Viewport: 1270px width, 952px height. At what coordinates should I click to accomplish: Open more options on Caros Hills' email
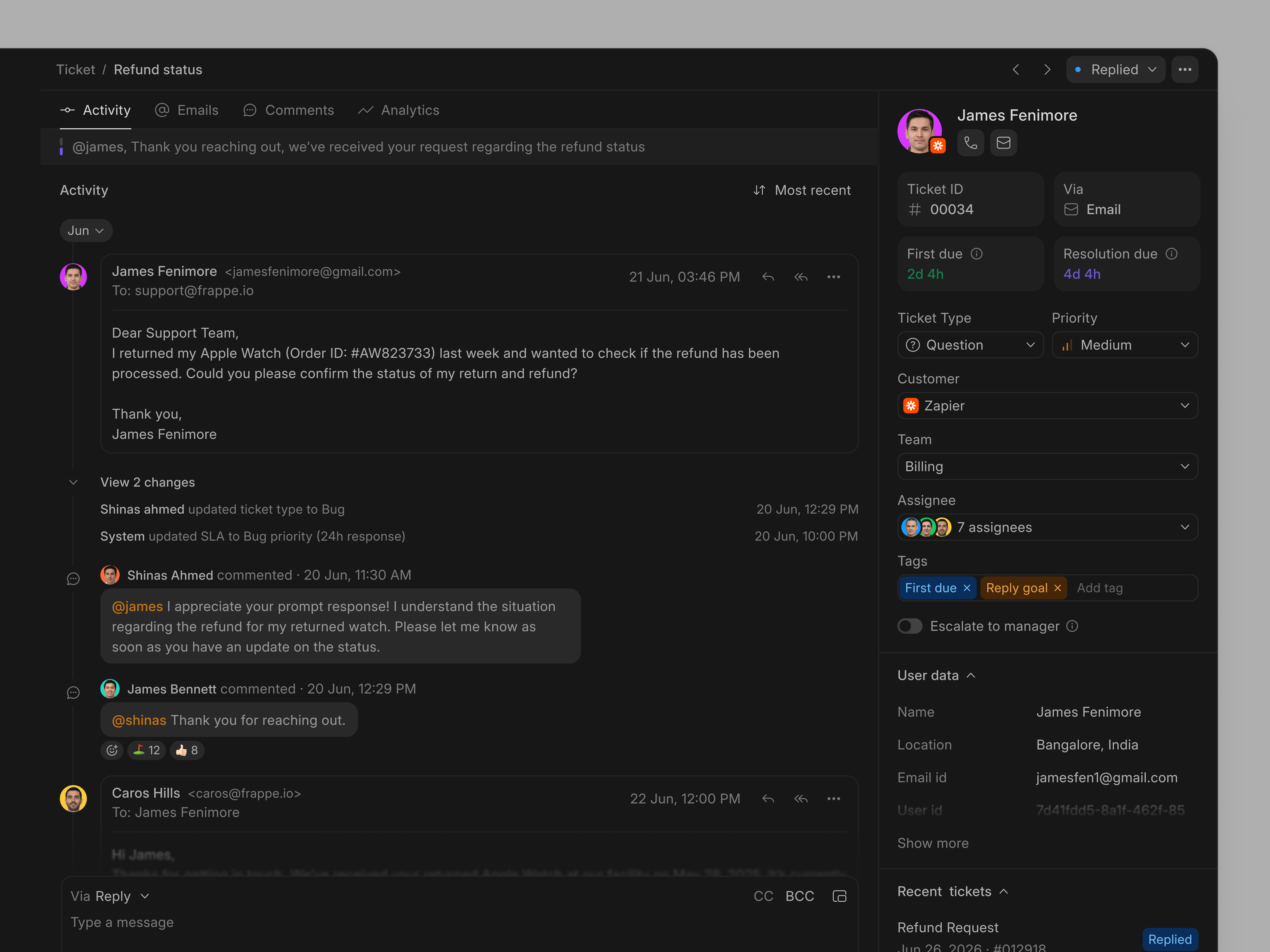point(834,799)
